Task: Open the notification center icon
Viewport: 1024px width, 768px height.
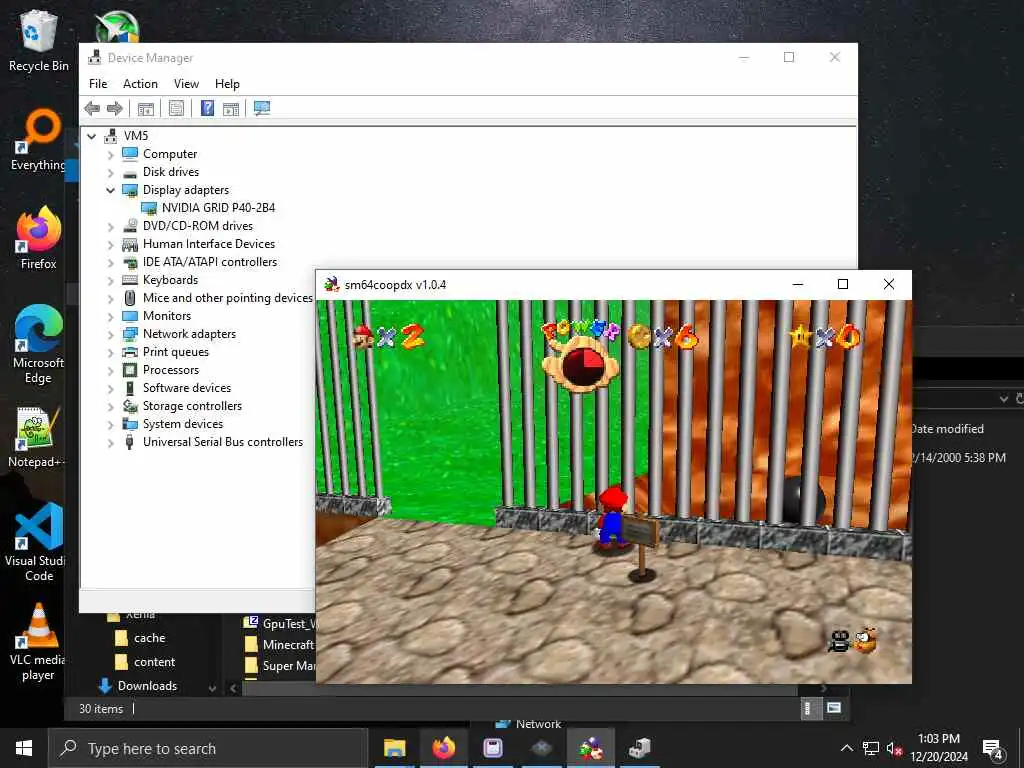Action: click(993, 748)
